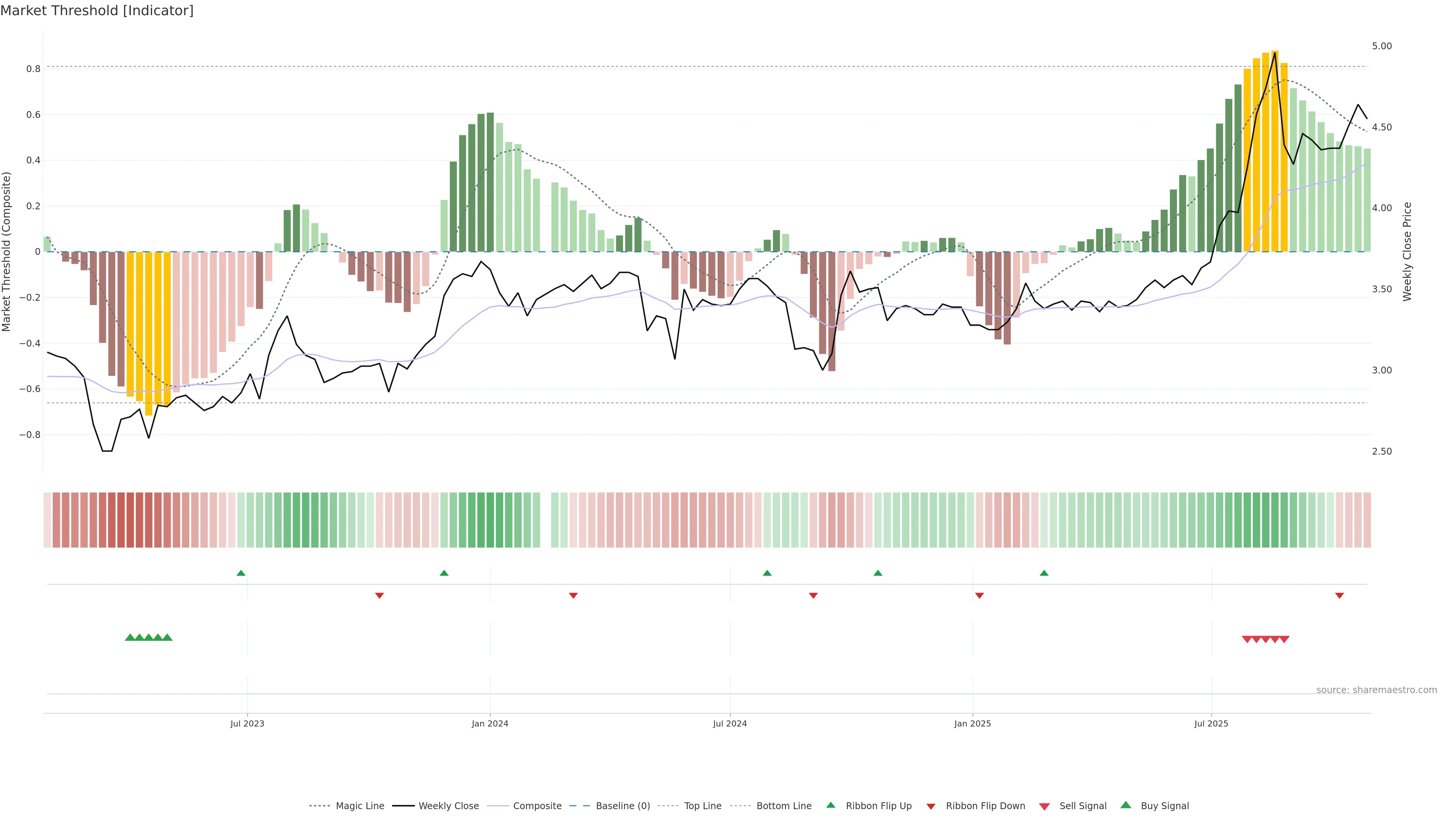Click the Sell Signal legend marker
This screenshot has width=1456, height=819.
coord(1045,806)
